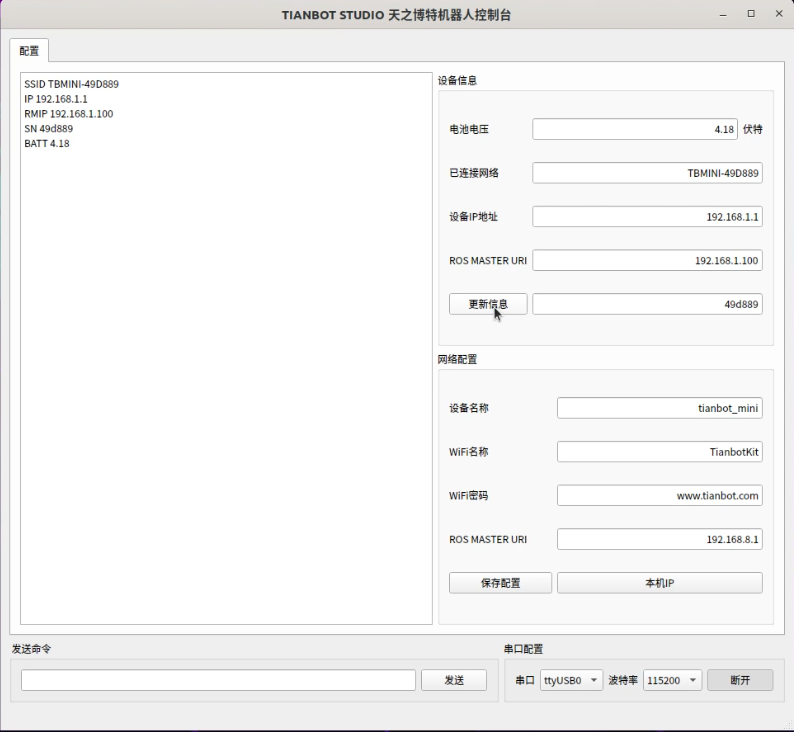
Task: Click the 断开 disconnect button
Action: [740, 680]
